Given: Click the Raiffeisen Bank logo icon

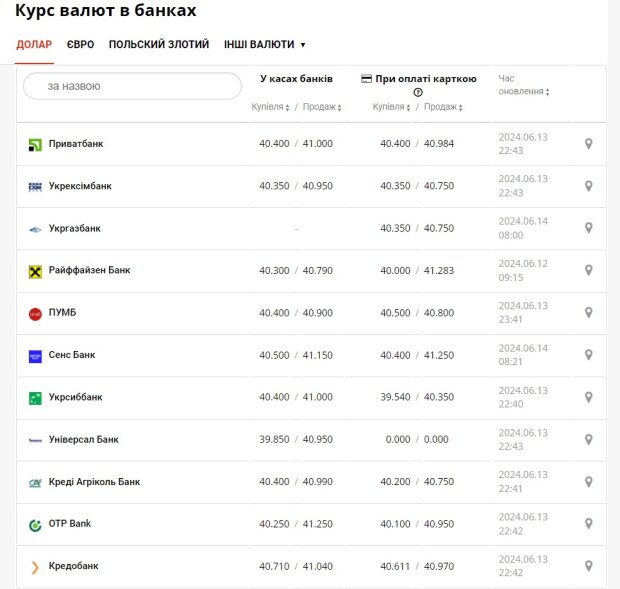Looking at the screenshot, I should tap(36, 271).
